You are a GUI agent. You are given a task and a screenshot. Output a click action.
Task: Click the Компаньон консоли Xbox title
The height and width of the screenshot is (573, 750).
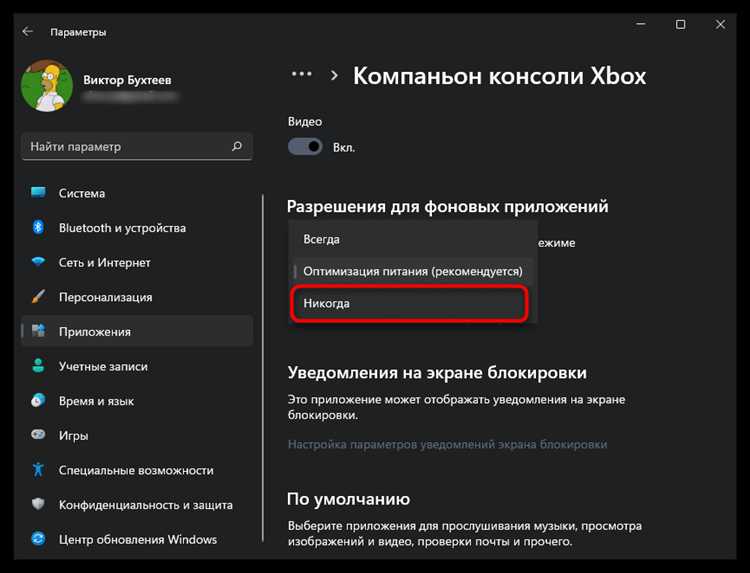pyautogui.click(x=499, y=76)
